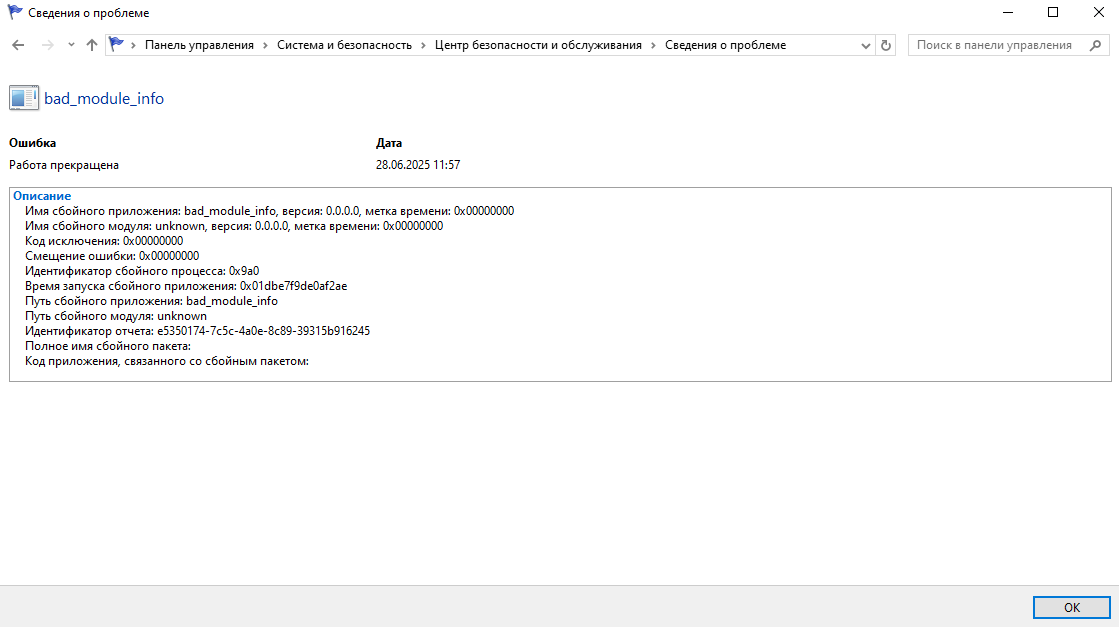Navigate to 'Панель управления' breadcrumb
Image resolution: width=1119 pixels, height=627 pixels.
click(x=199, y=45)
